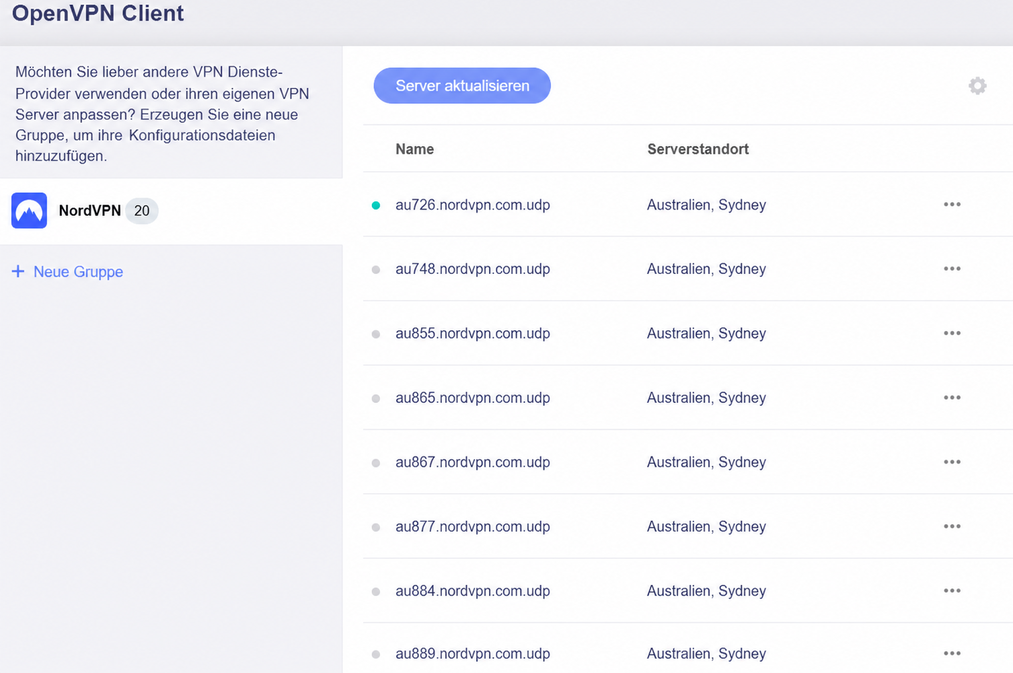Click Australien, Sydney location in au855 row
Image resolution: width=1013 pixels, height=673 pixels.
[706, 334]
